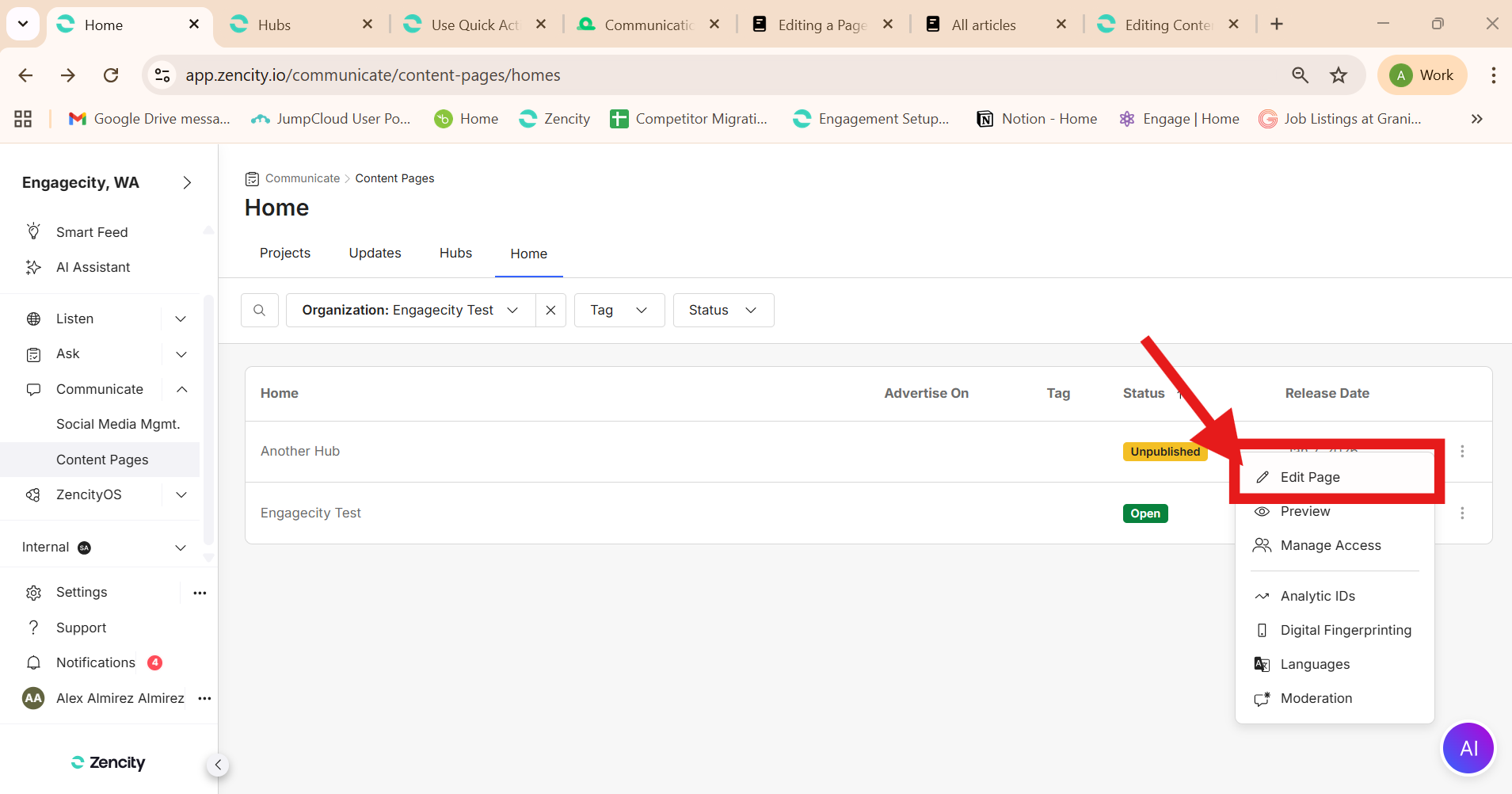This screenshot has height=794, width=1512.
Task: Click three-dot menu next to Alex Almirez
Action: pyautogui.click(x=204, y=698)
